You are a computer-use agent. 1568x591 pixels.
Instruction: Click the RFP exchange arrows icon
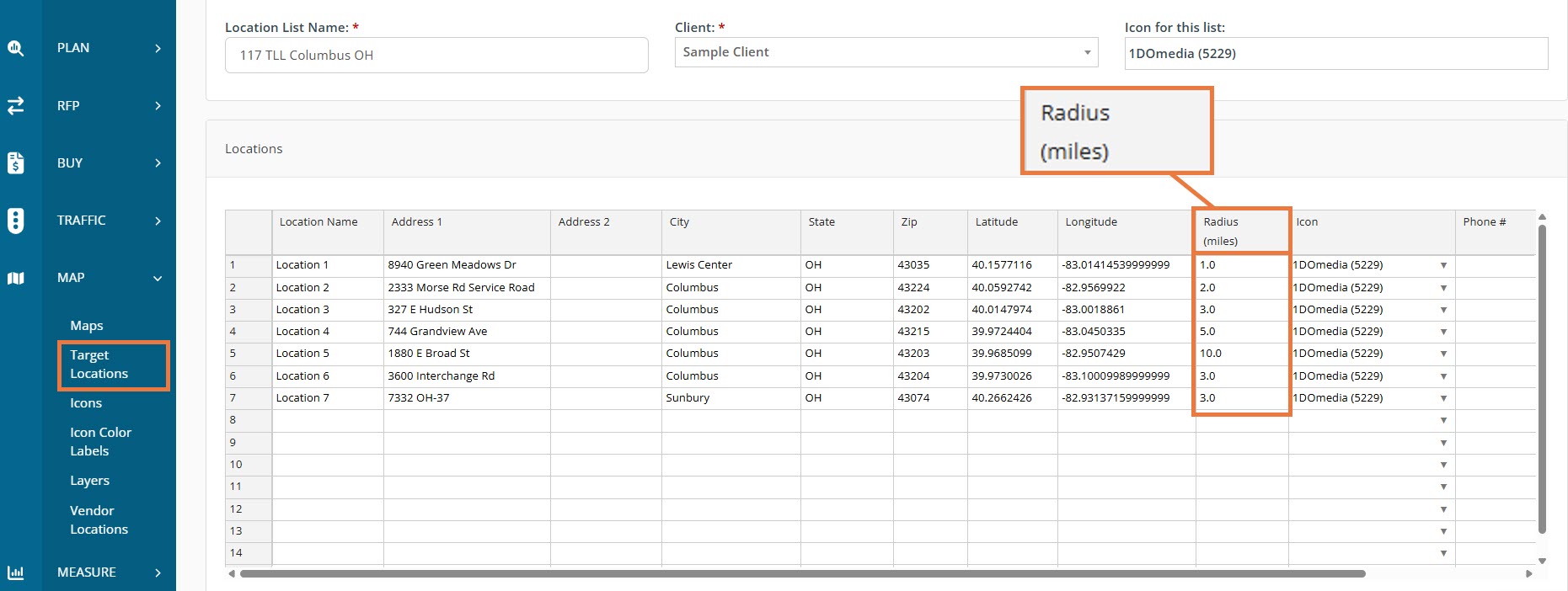(16, 105)
